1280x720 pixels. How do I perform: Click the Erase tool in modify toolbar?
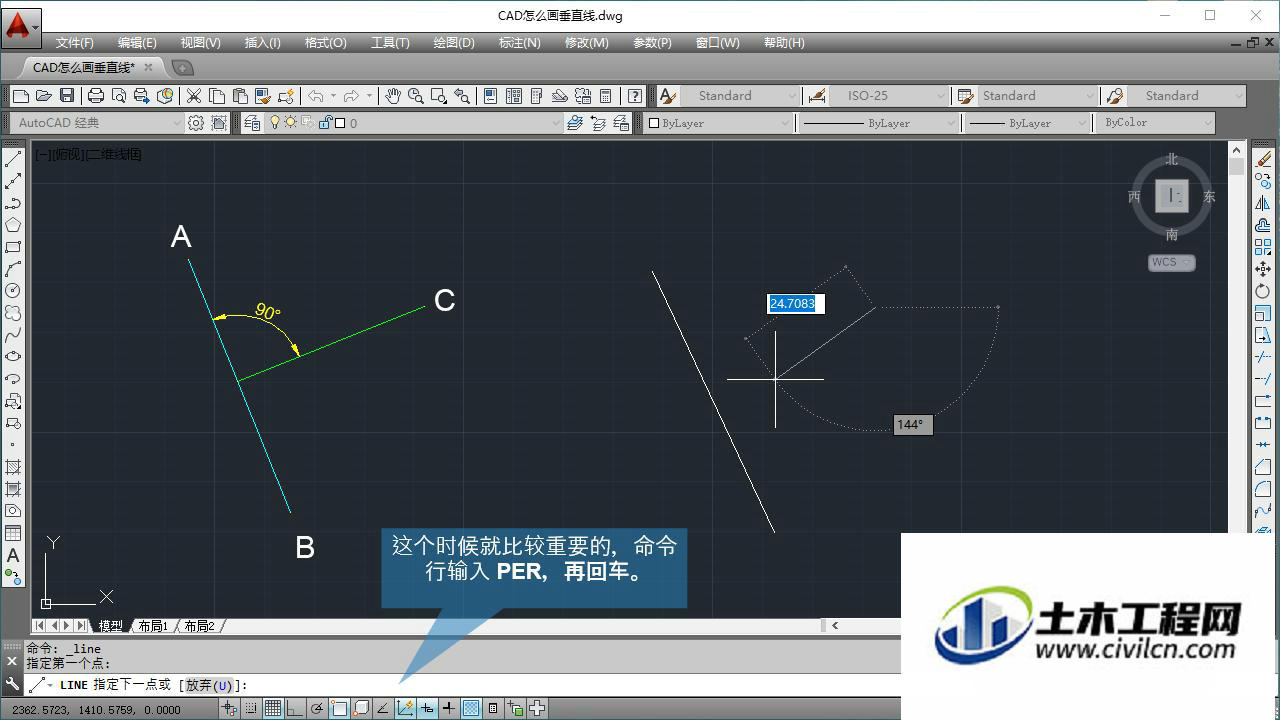(x=1263, y=160)
